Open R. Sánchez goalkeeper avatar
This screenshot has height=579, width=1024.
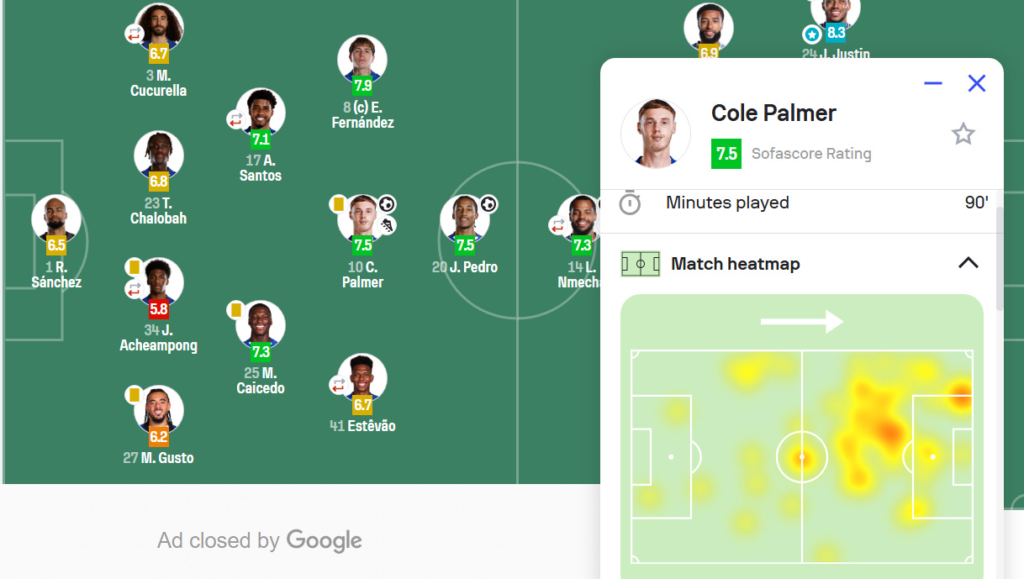coord(56,220)
